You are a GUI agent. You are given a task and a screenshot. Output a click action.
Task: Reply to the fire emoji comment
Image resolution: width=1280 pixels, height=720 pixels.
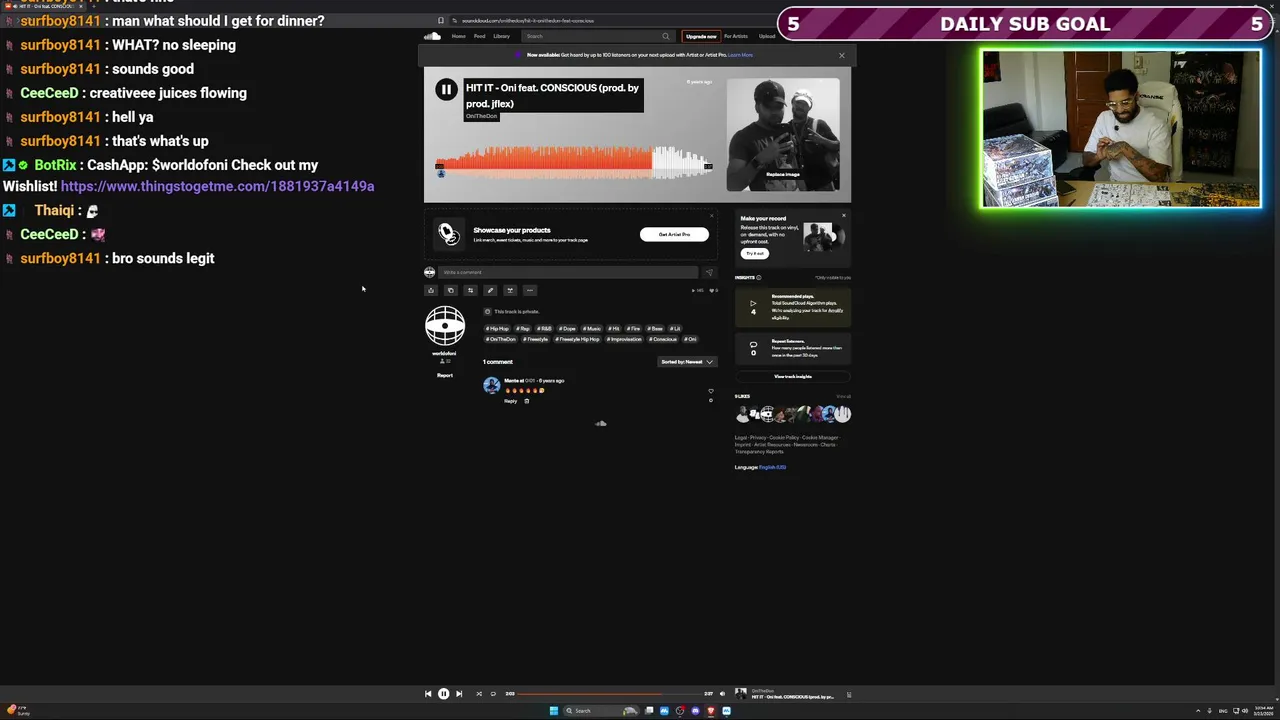click(x=510, y=401)
